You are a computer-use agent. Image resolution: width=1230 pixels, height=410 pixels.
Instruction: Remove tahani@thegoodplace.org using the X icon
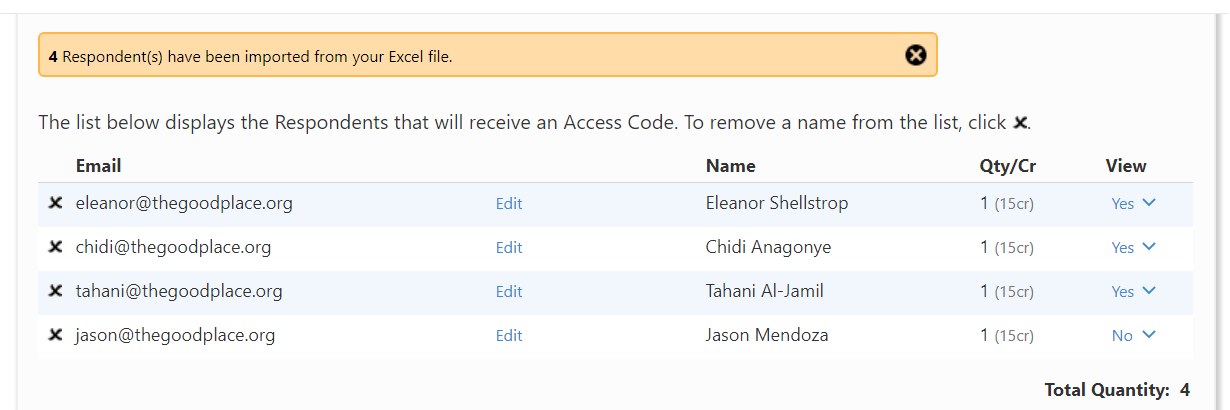[x=56, y=292]
